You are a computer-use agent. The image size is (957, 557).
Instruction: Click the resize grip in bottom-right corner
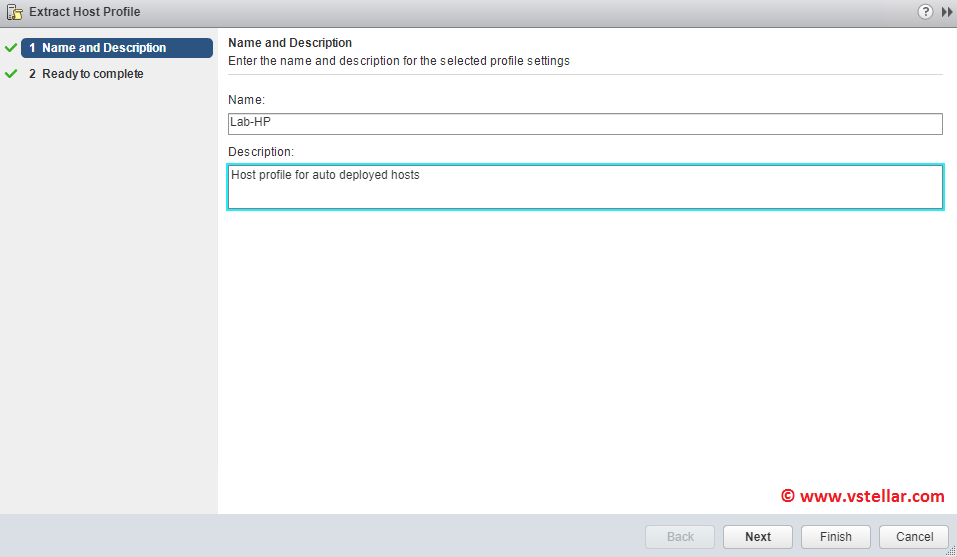[x=950, y=551]
